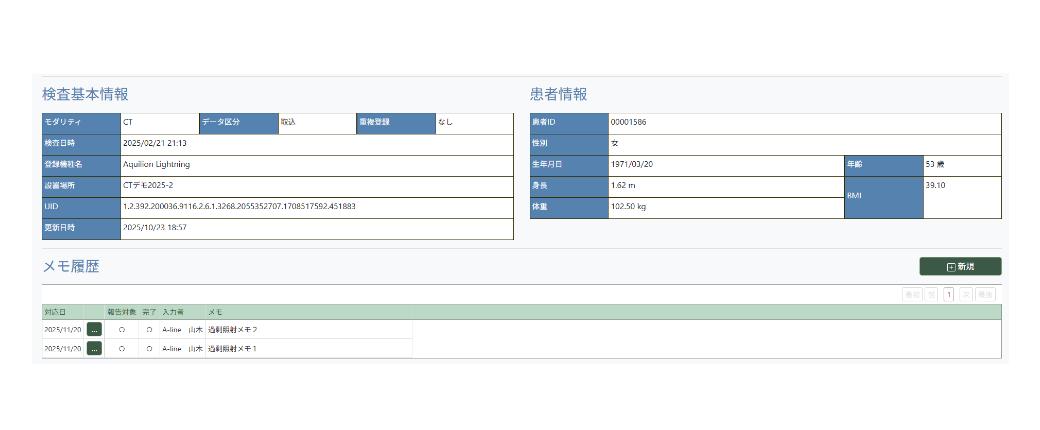Sort memos by the 対応日 column header
The image size is (1040, 430).
(55, 312)
